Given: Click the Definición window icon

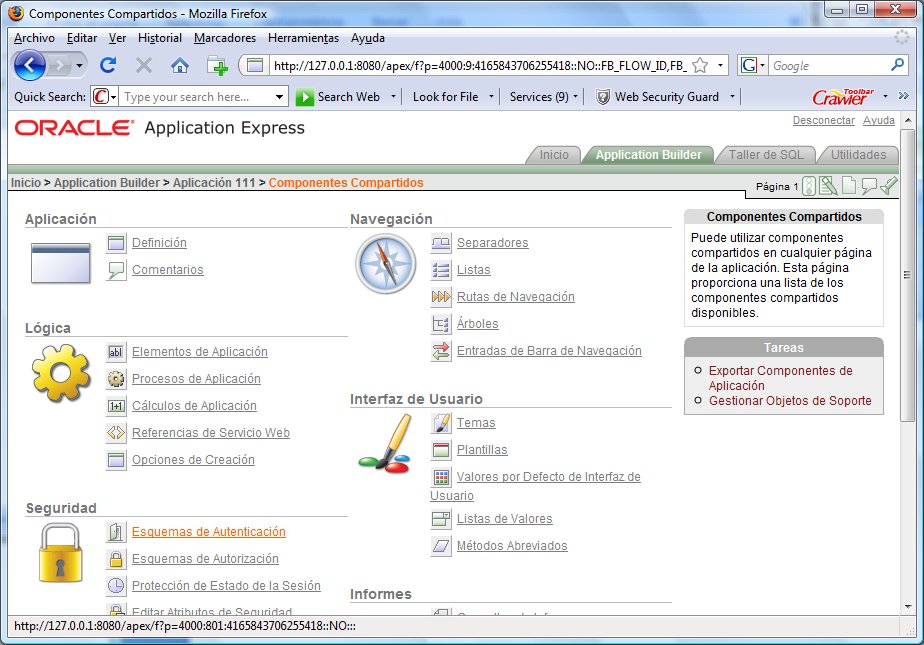Looking at the screenshot, I should 116,243.
